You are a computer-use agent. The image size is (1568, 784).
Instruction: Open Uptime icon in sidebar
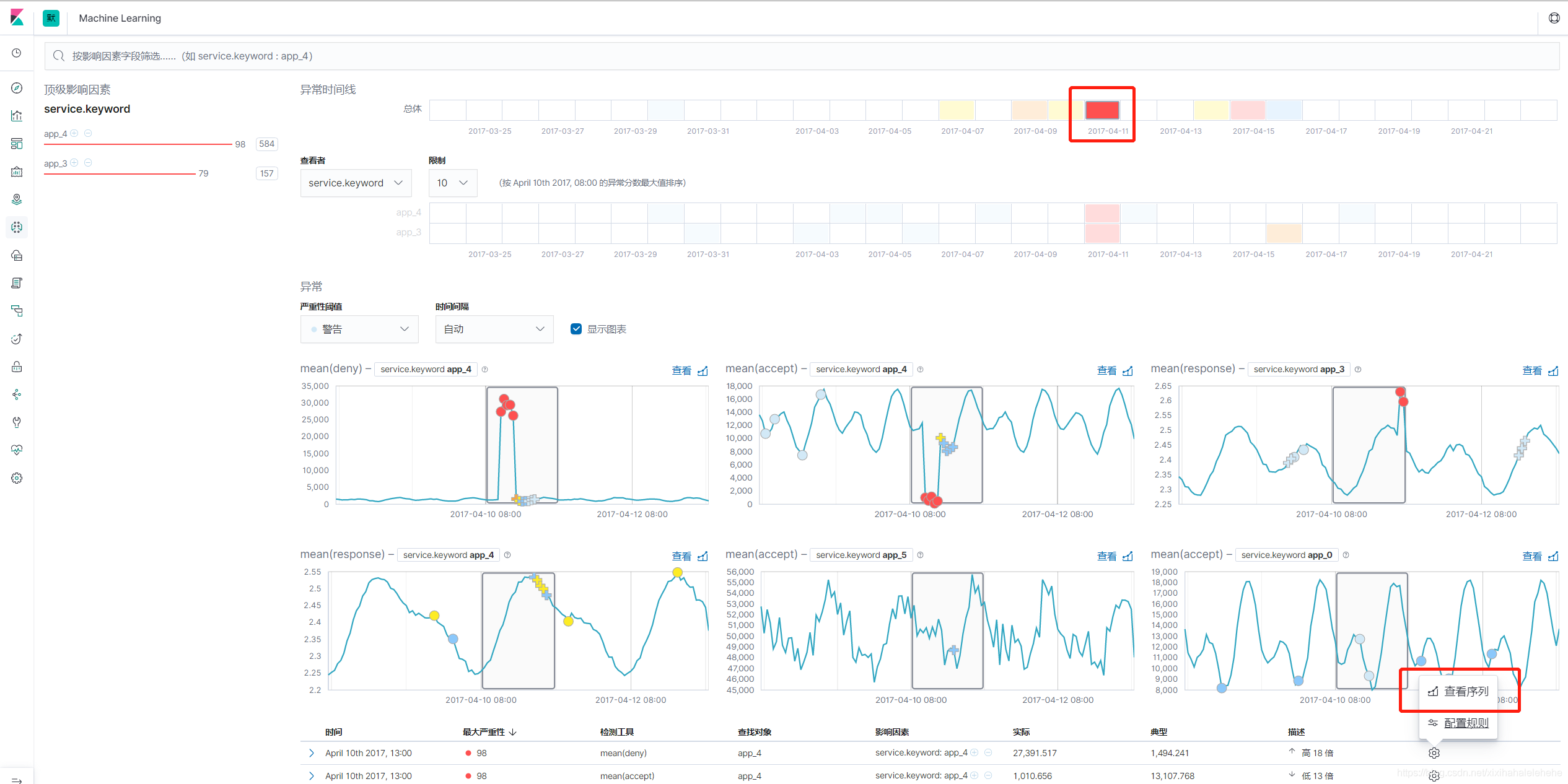point(17,339)
